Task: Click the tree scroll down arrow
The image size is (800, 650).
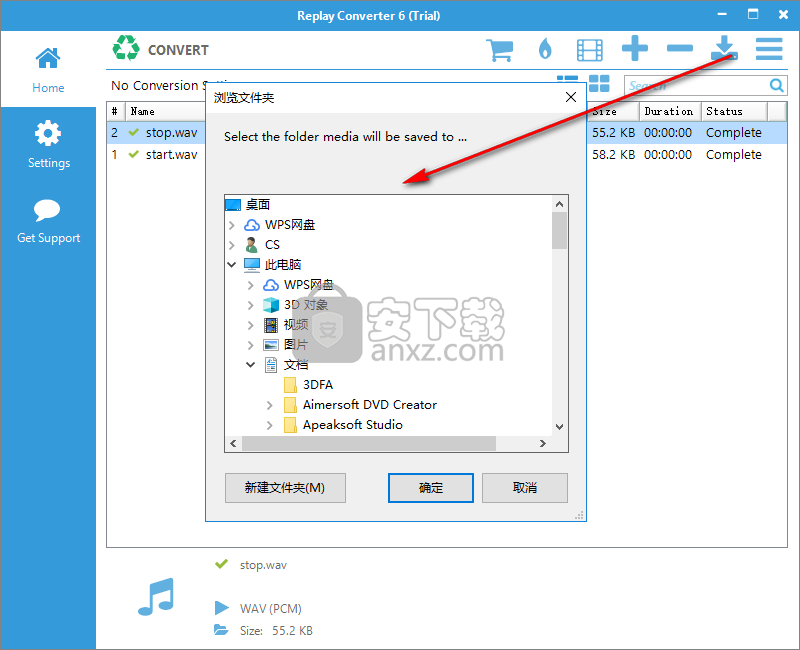Action: tap(559, 427)
